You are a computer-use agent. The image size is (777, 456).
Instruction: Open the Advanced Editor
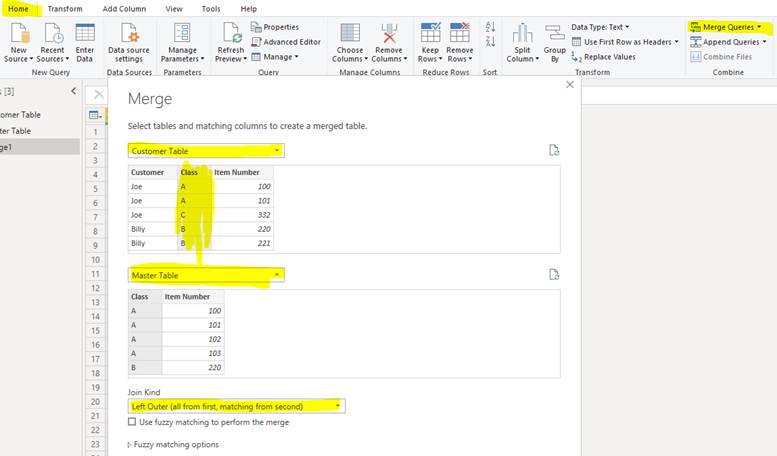pos(286,42)
